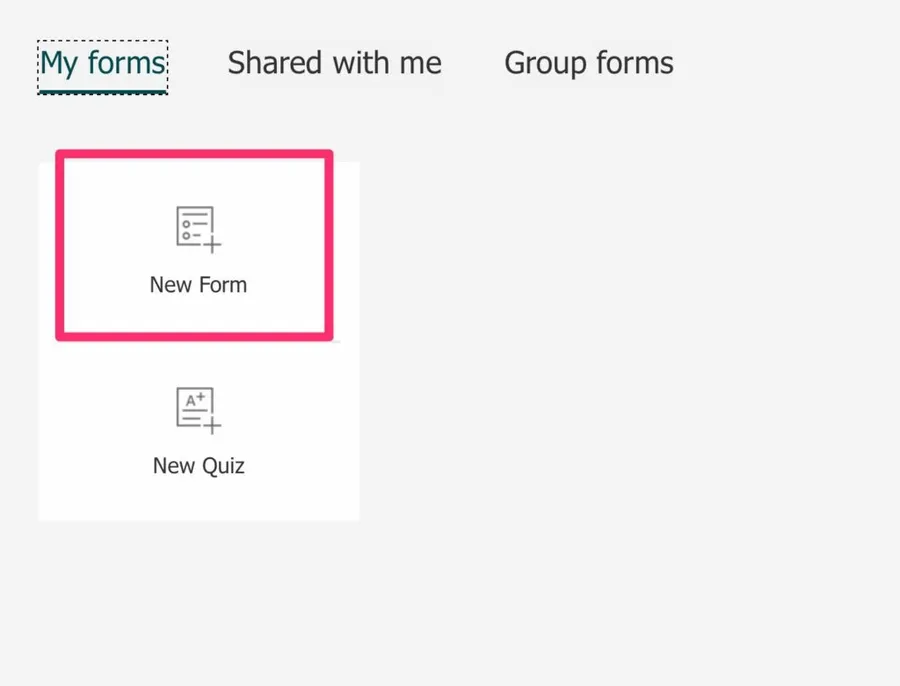900x686 pixels.
Task: Switch to the My forms tab
Action: 102,63
